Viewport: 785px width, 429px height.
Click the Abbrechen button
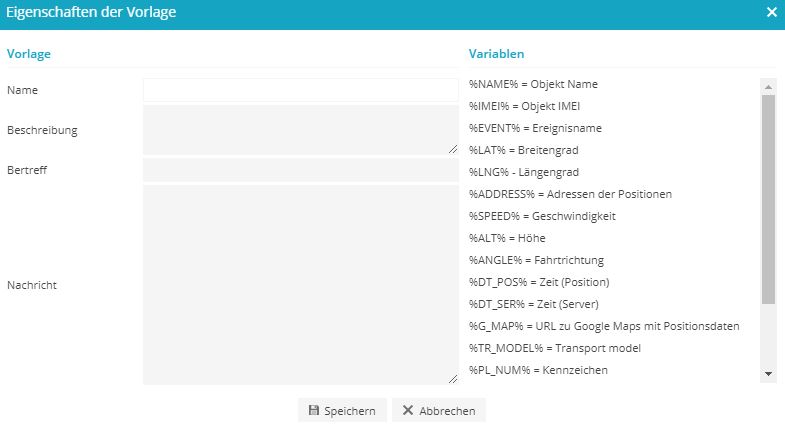(439, 410)
